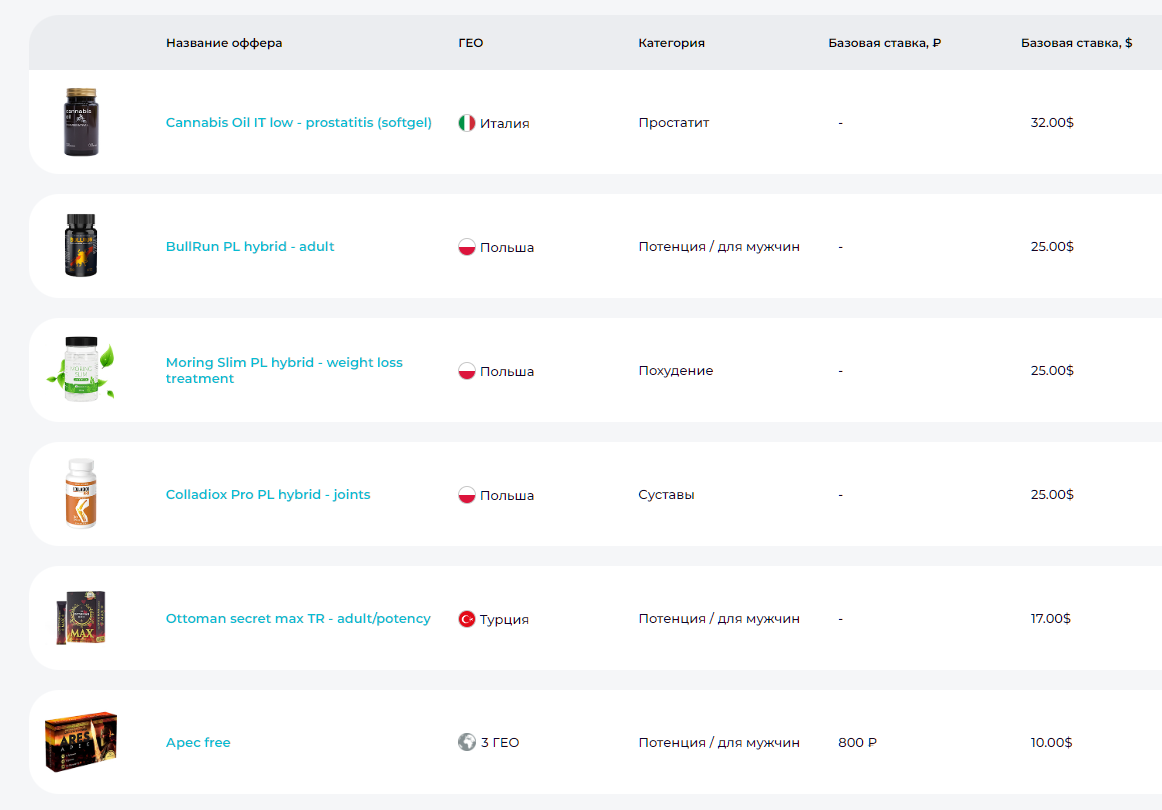
Task: Click the Cannabis Oil bottle thumbnail
Action: (81, 121)
